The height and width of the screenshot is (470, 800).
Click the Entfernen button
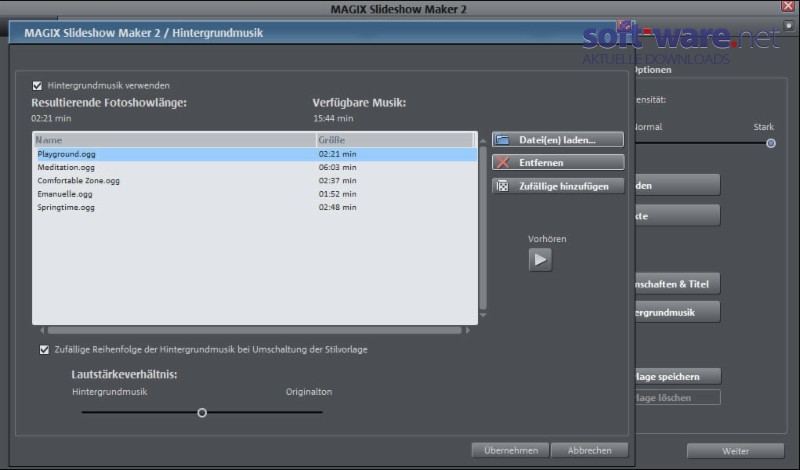pos(558,163)
